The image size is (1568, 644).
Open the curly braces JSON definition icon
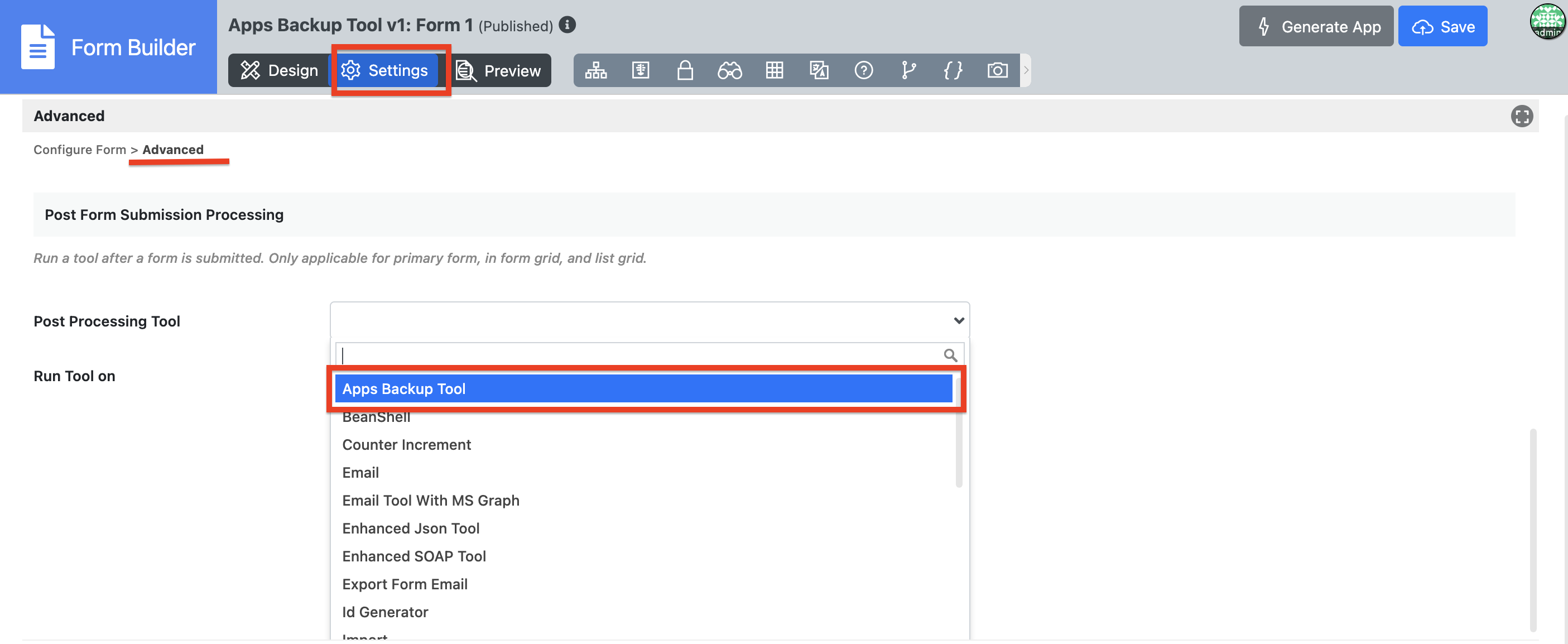click(953, 71)
